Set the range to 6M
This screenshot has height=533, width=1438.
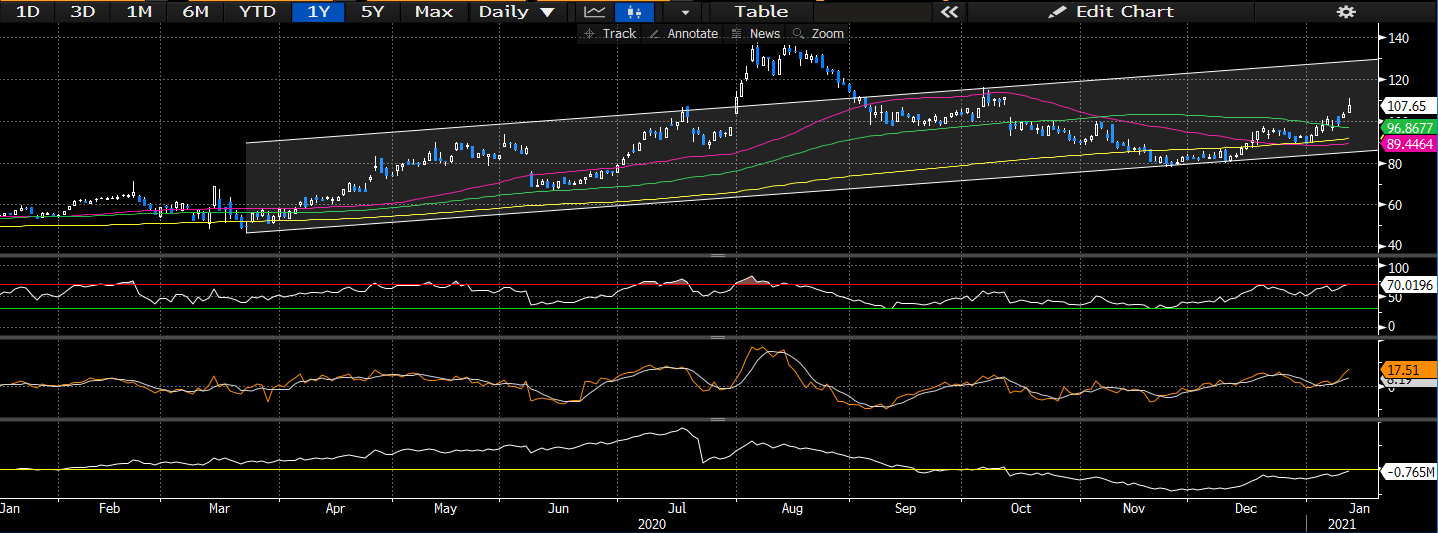196,12
